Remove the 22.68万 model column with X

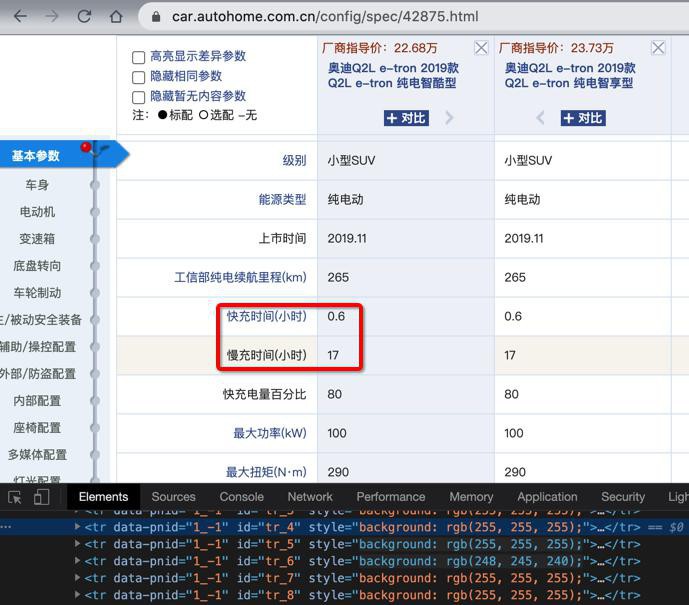(x=481, y=48)
